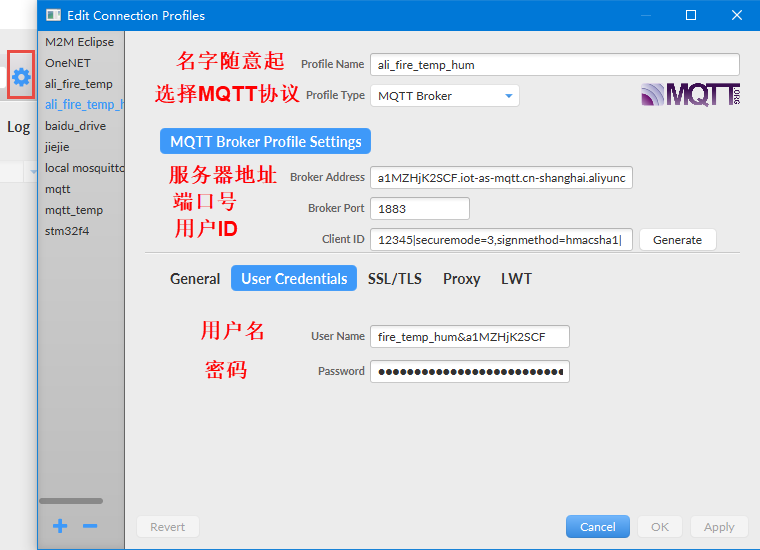760x550 pixels.
Task: Select the baidu_drive profile
Action: (x=81, y=126)
